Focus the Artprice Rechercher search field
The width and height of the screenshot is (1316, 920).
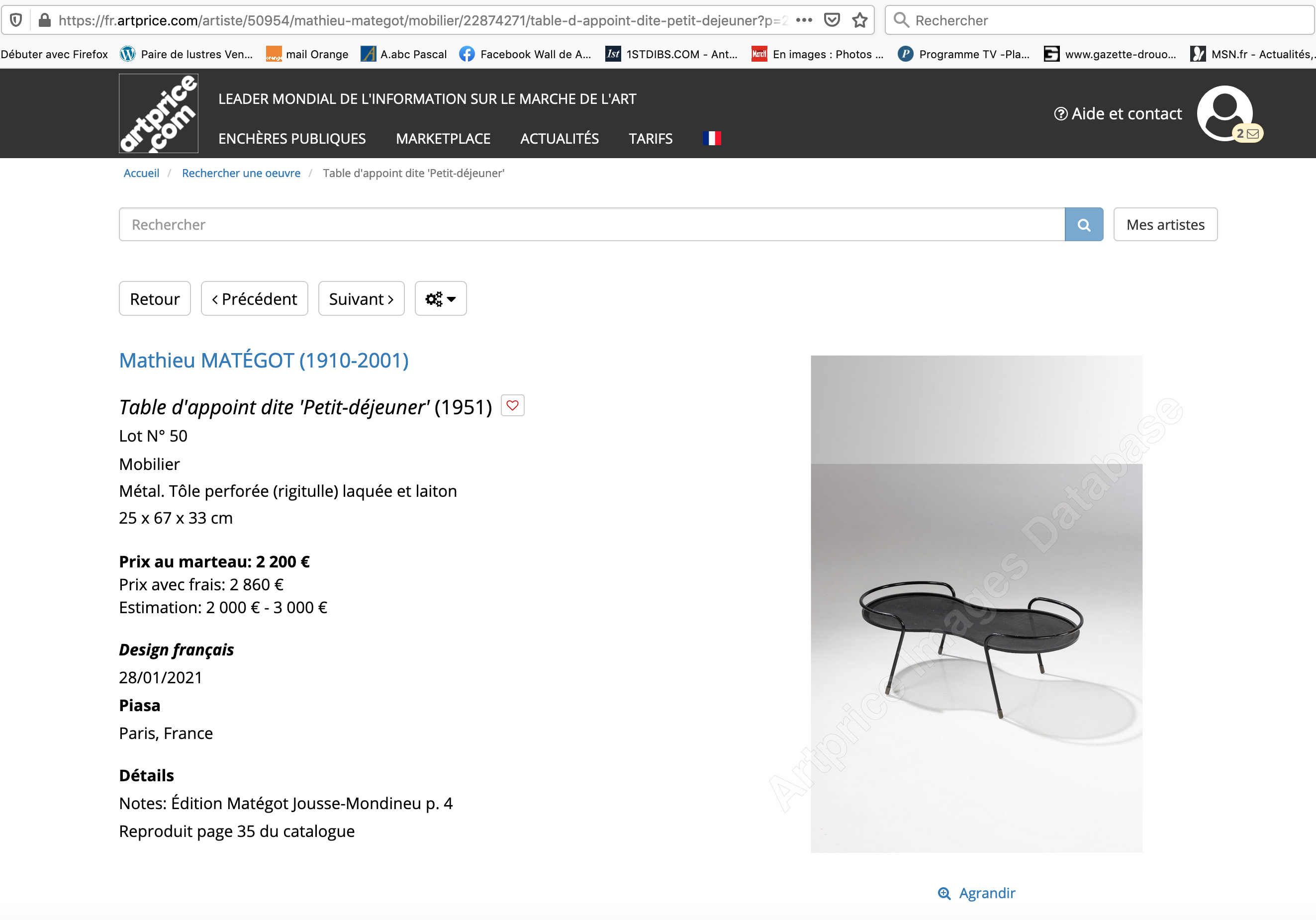coord(591,225)
